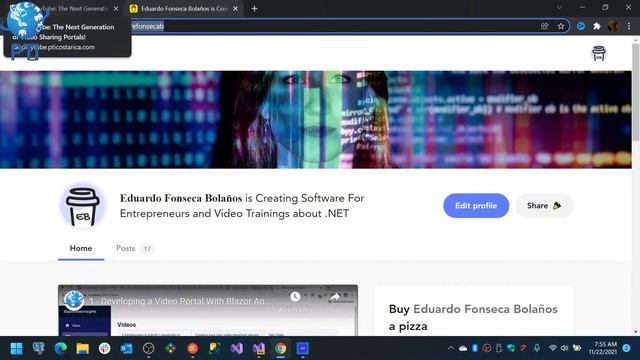Open Slack from the taskbar
The width and height of the screenshot is (640, 360).
click(105, 349)
